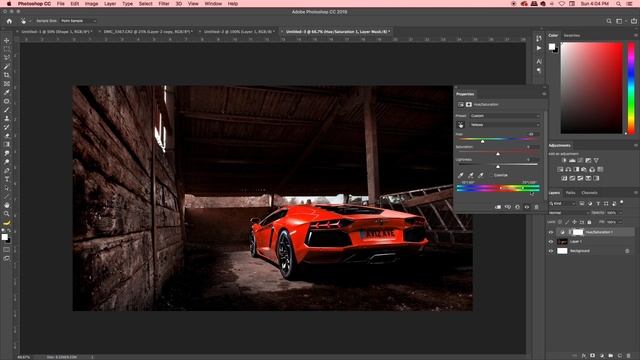The height and width of the screenshot is (360, 640).
Task: Add a Brightness/Contrast adjustment icon
Action: [x=564, y=160]
